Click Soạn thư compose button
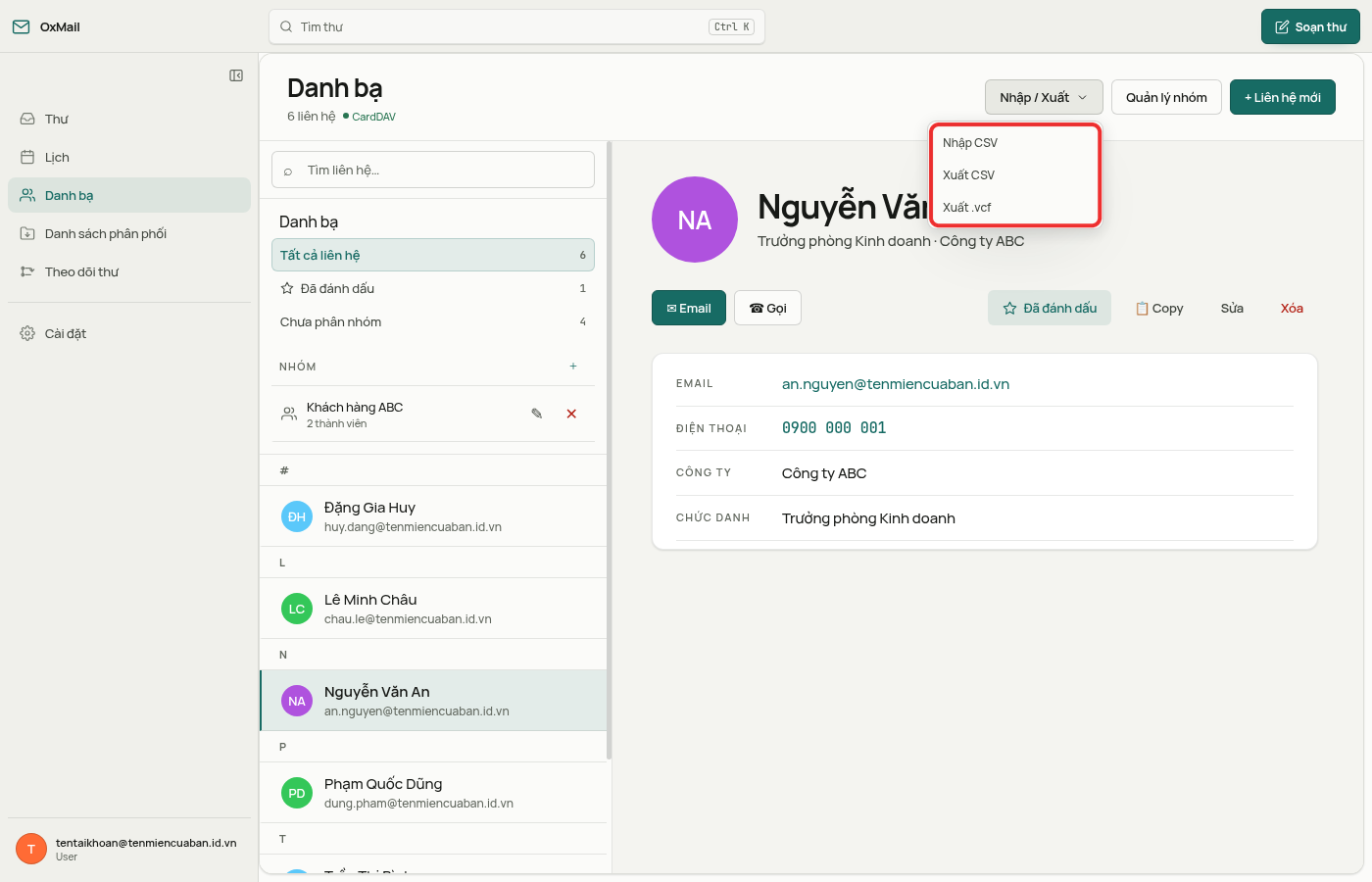The height and width of the screenshot is (882, 1372). point(1310,26)
